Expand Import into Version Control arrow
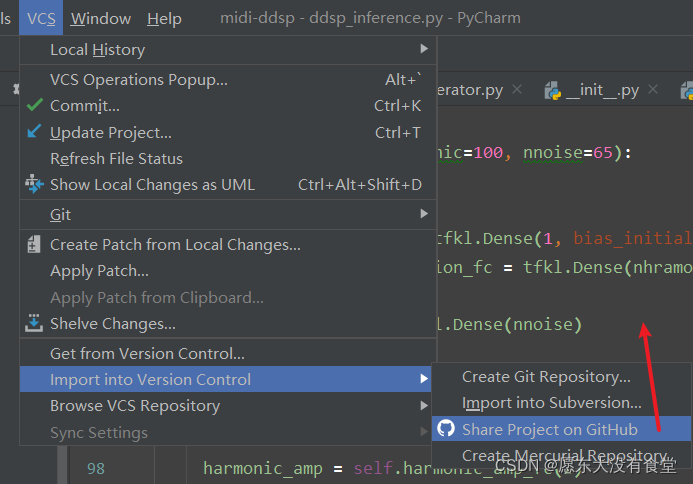693x484 pixels. click(424, 379)
